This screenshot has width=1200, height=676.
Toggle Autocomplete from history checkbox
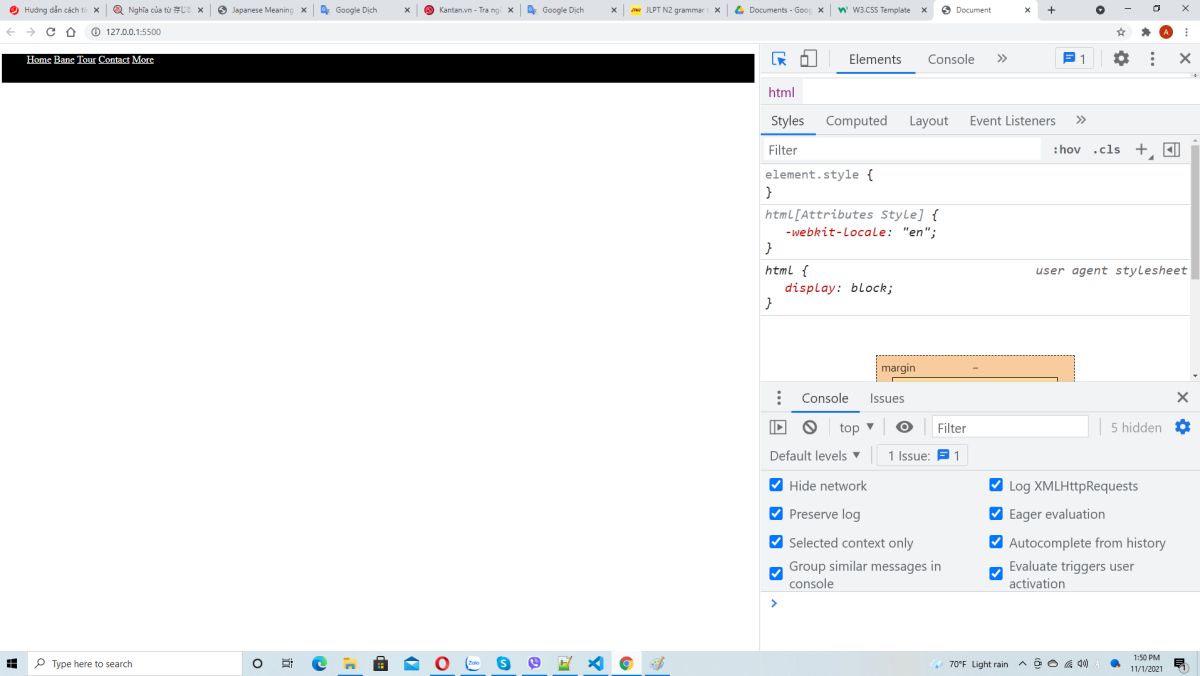996,542
